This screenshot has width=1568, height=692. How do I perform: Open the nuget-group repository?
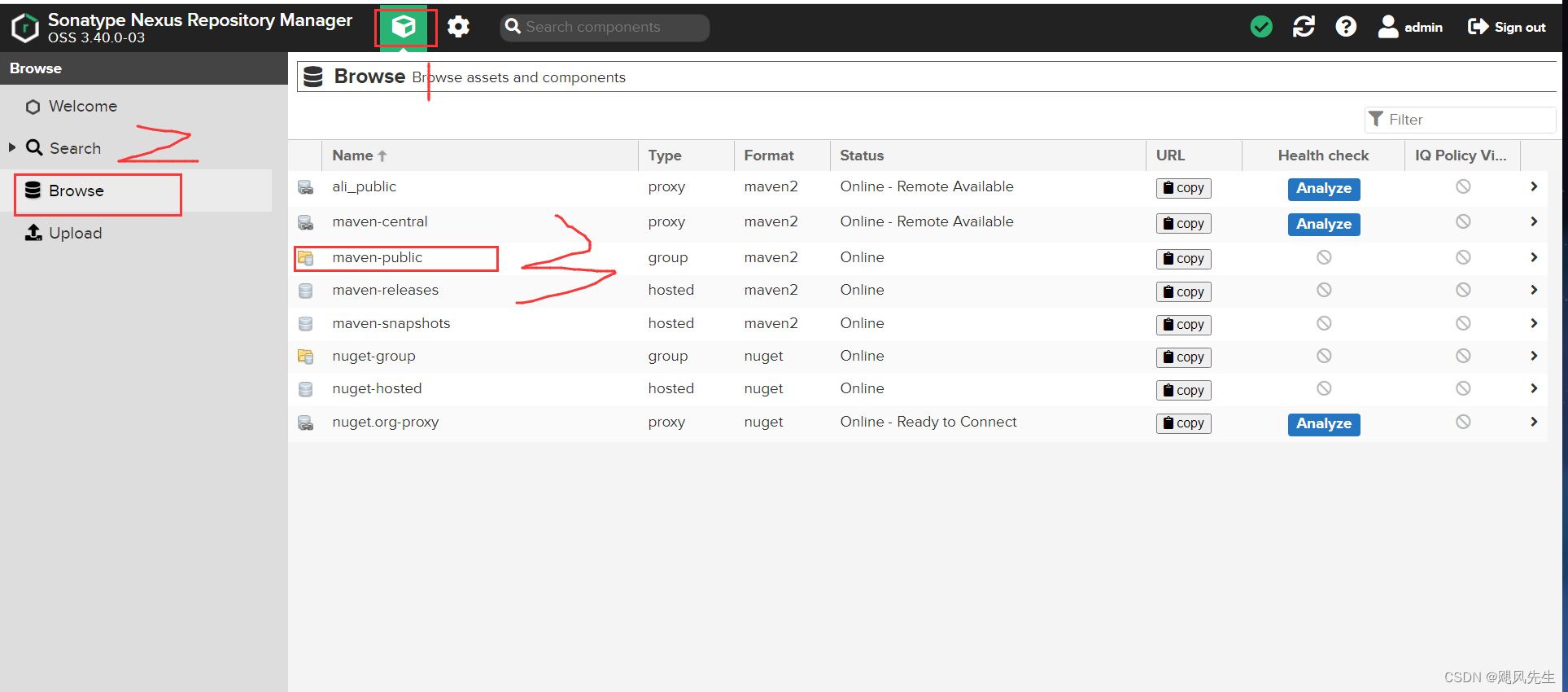pos(373,356)
